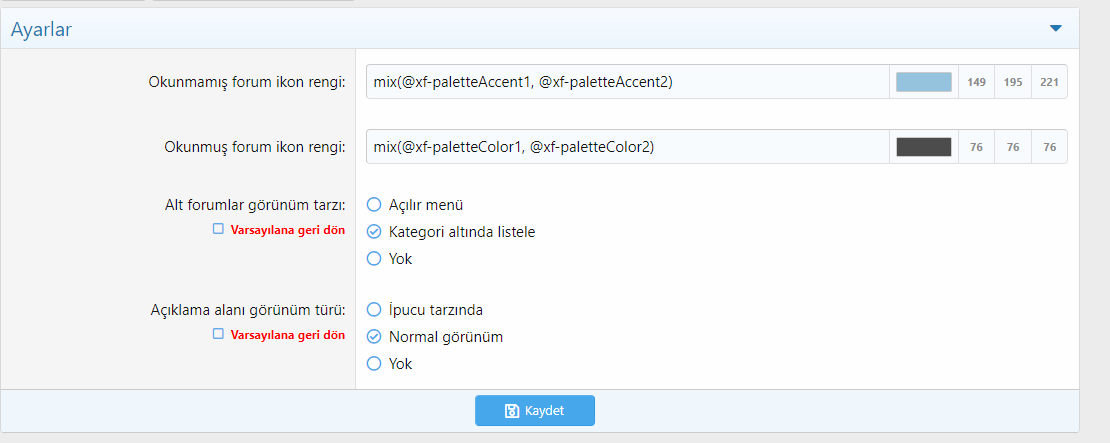The width and height of the screenshot is (1110, 443).
Task: Click the Kaydet save button
Action: coord(534,410)
